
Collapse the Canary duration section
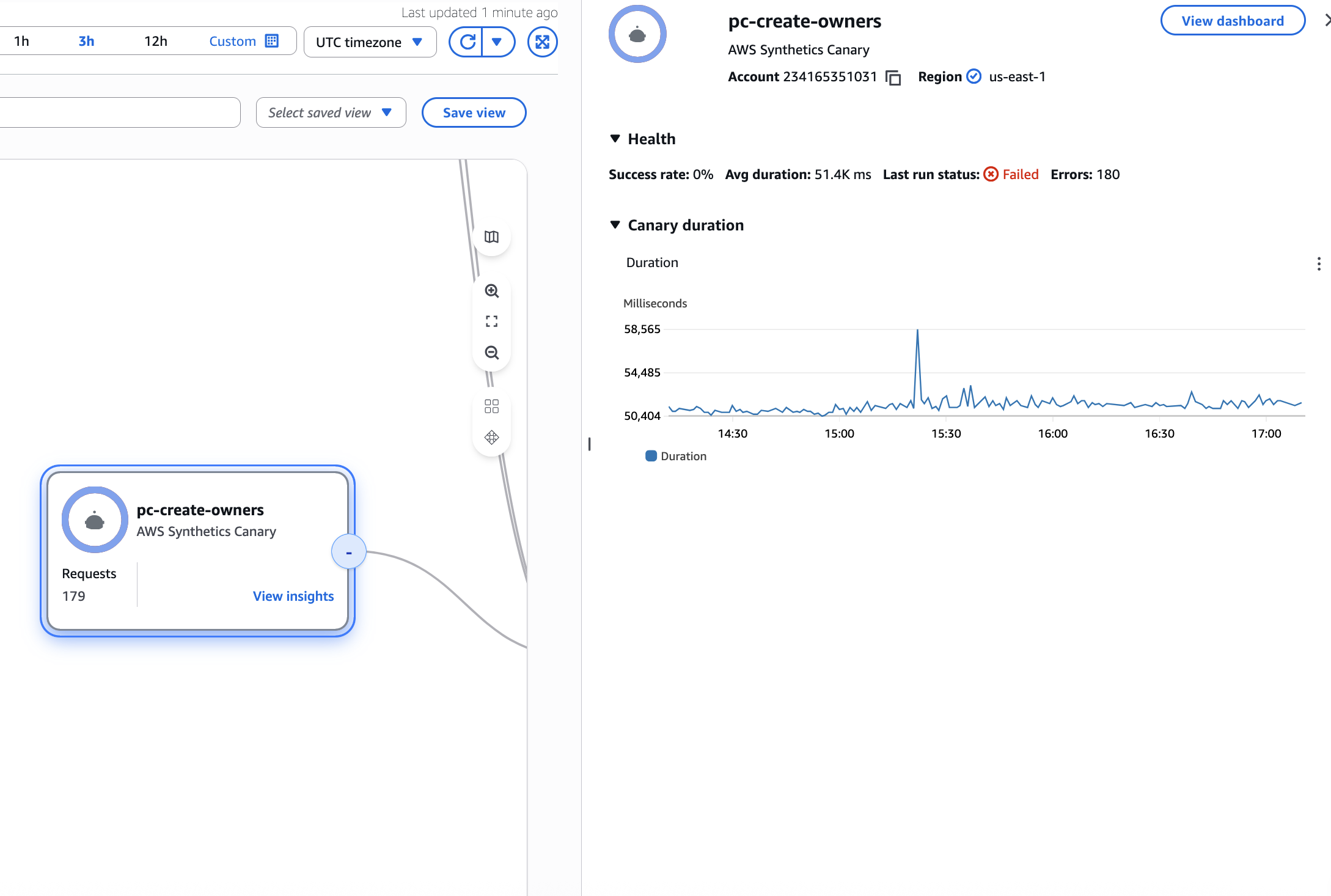pos(615,225)
